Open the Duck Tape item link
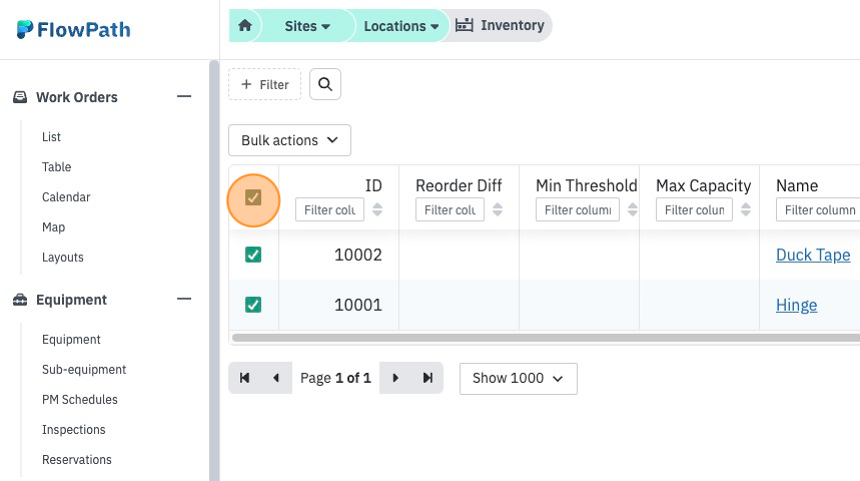 (x=813, y=255)
